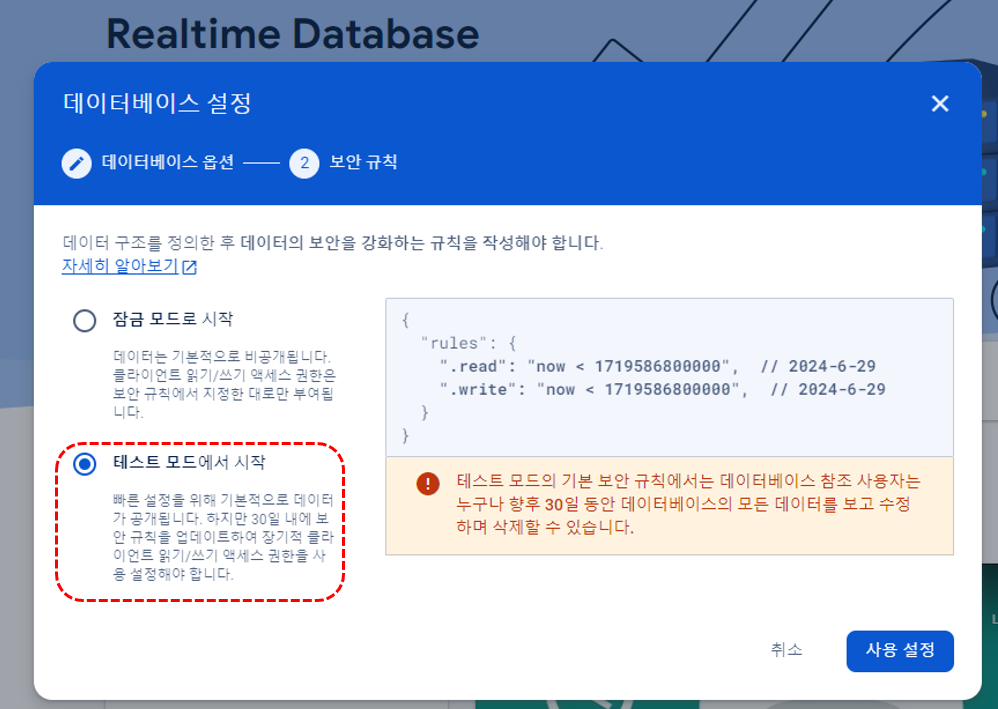Image resolution: width=998 pixels, height=709 pixels.
Task: Click the pencil edit step icon
Action: [x=76, y=164]
